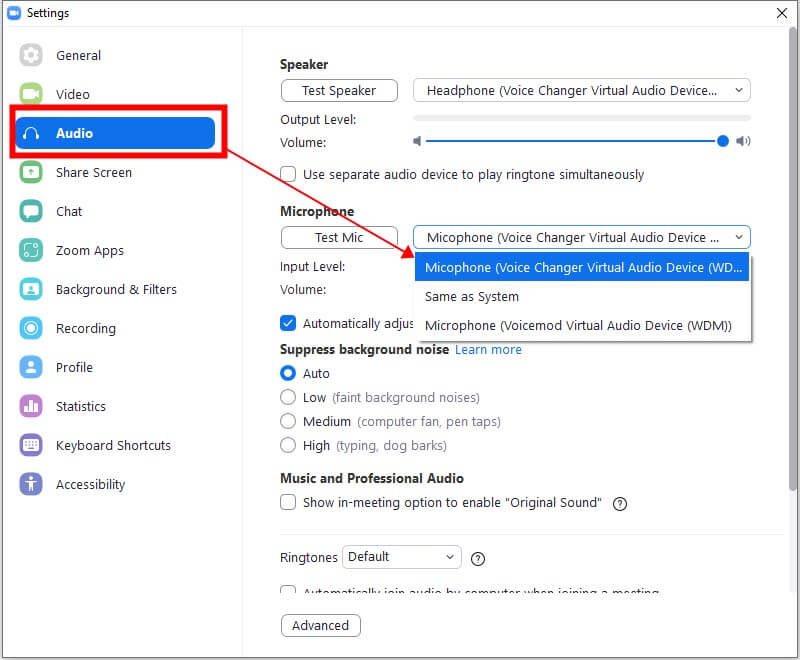The image size is (800, 660).
Task: Click the settings panel vertical scrollbar
Action: pos(792,260)
